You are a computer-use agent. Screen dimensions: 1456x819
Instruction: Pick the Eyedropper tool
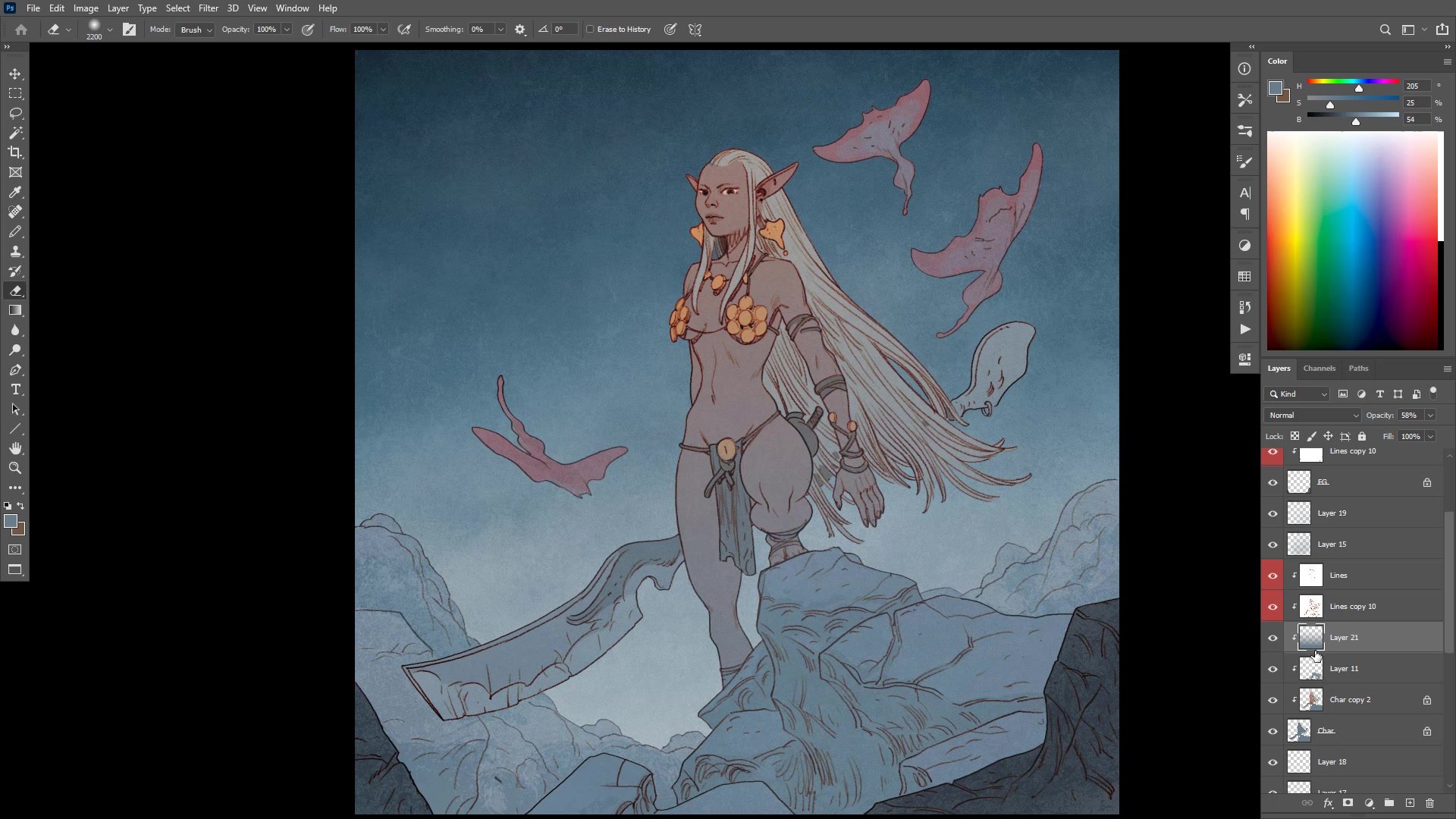pyautogui.click(x=15, y=192)
